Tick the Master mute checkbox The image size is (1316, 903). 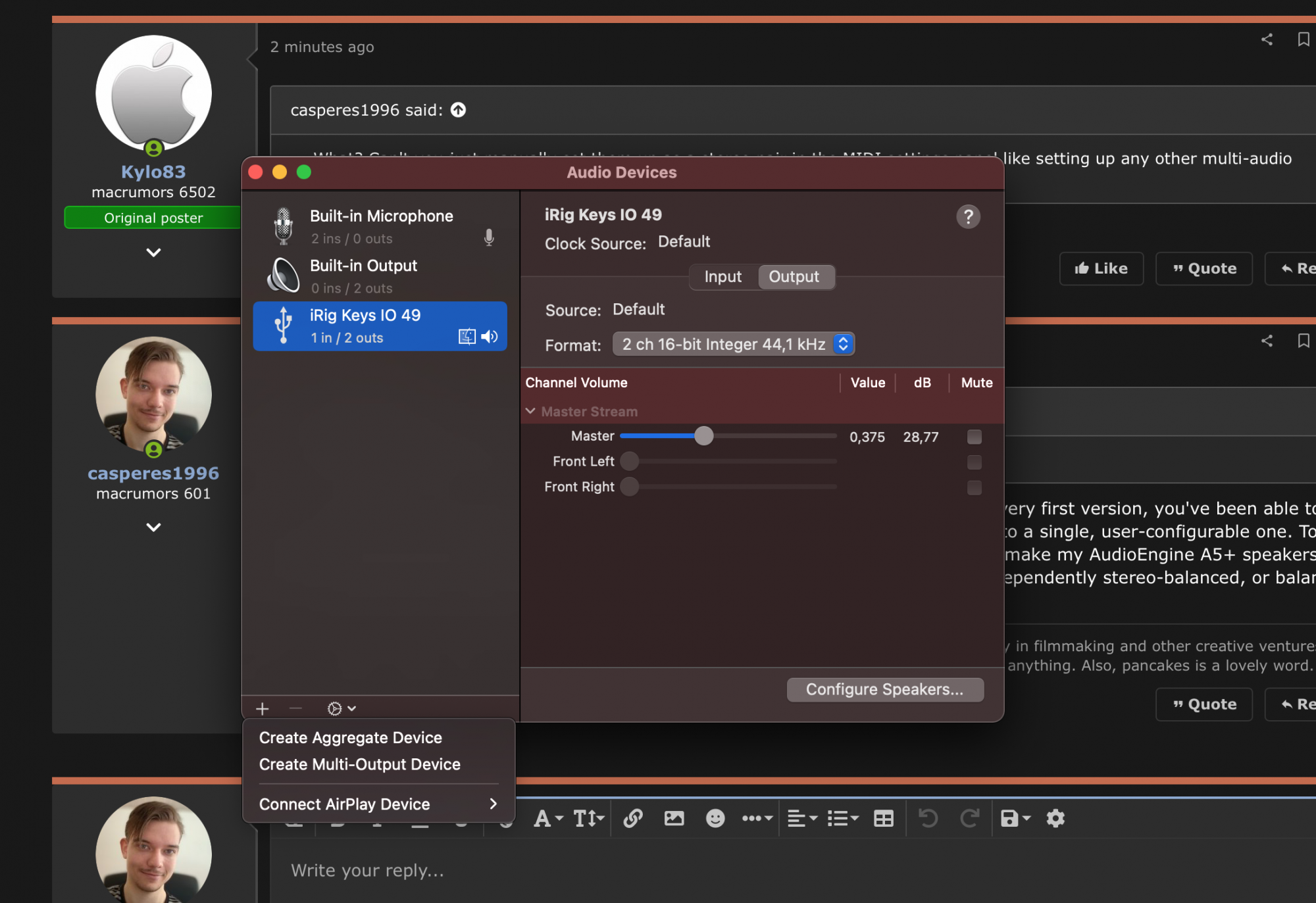(x=974, y=437)
